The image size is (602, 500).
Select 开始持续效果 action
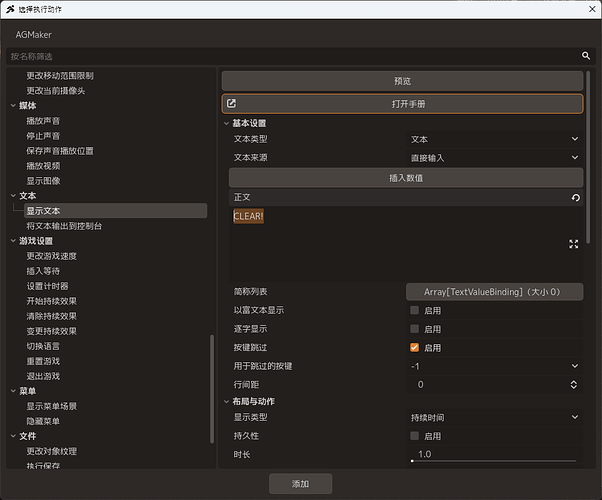pyautogui.click(x=51, y=301)
